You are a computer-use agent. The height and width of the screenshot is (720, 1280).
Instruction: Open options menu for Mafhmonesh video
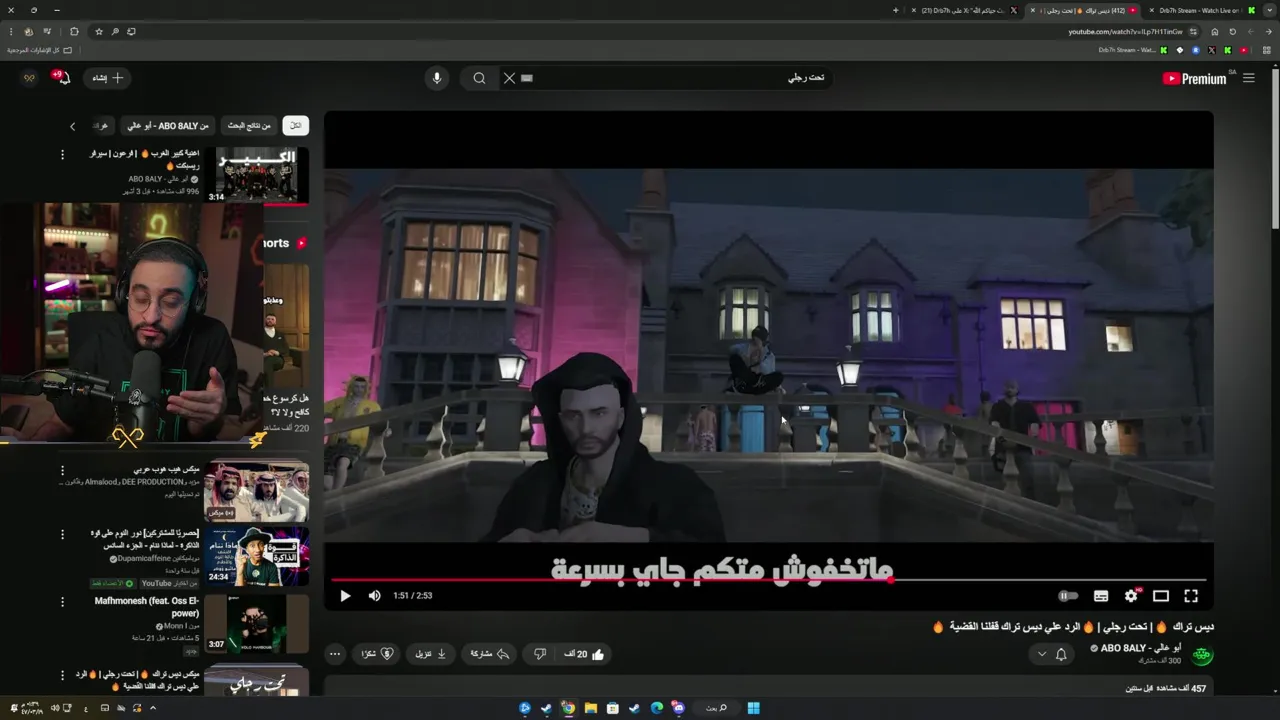[62, 602]
